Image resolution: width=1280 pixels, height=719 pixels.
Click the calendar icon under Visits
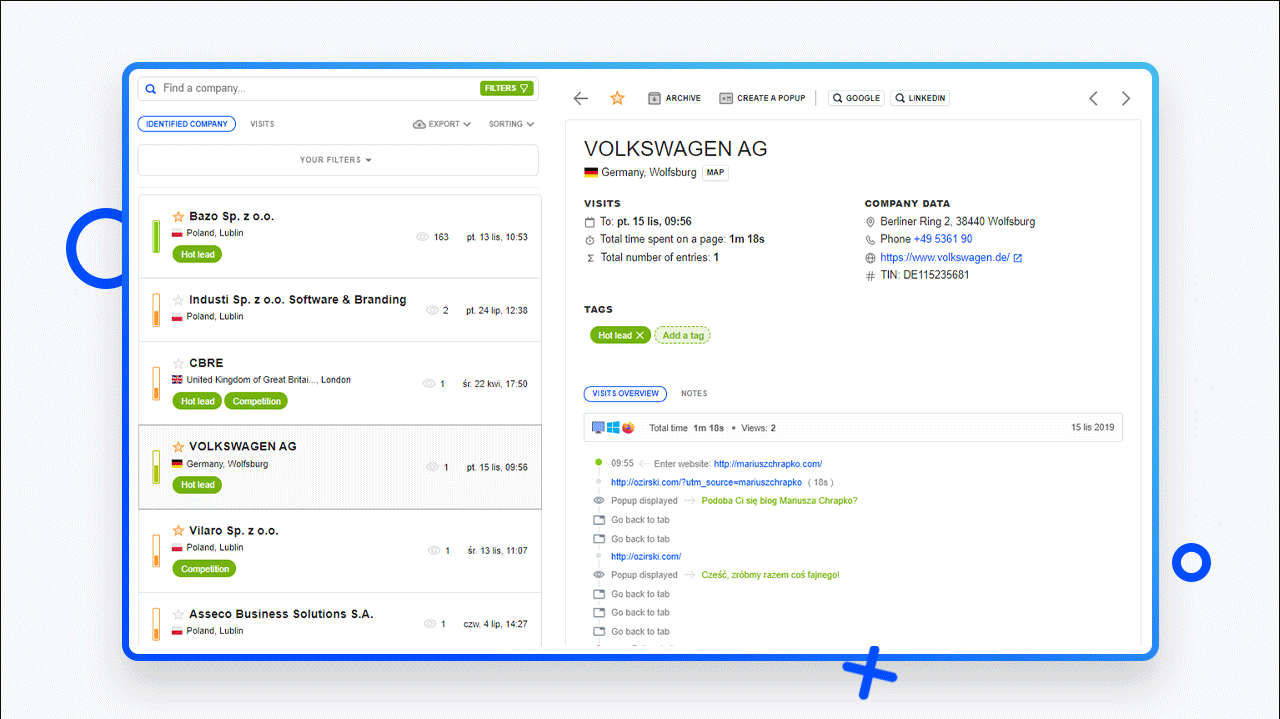coord(590,222)
